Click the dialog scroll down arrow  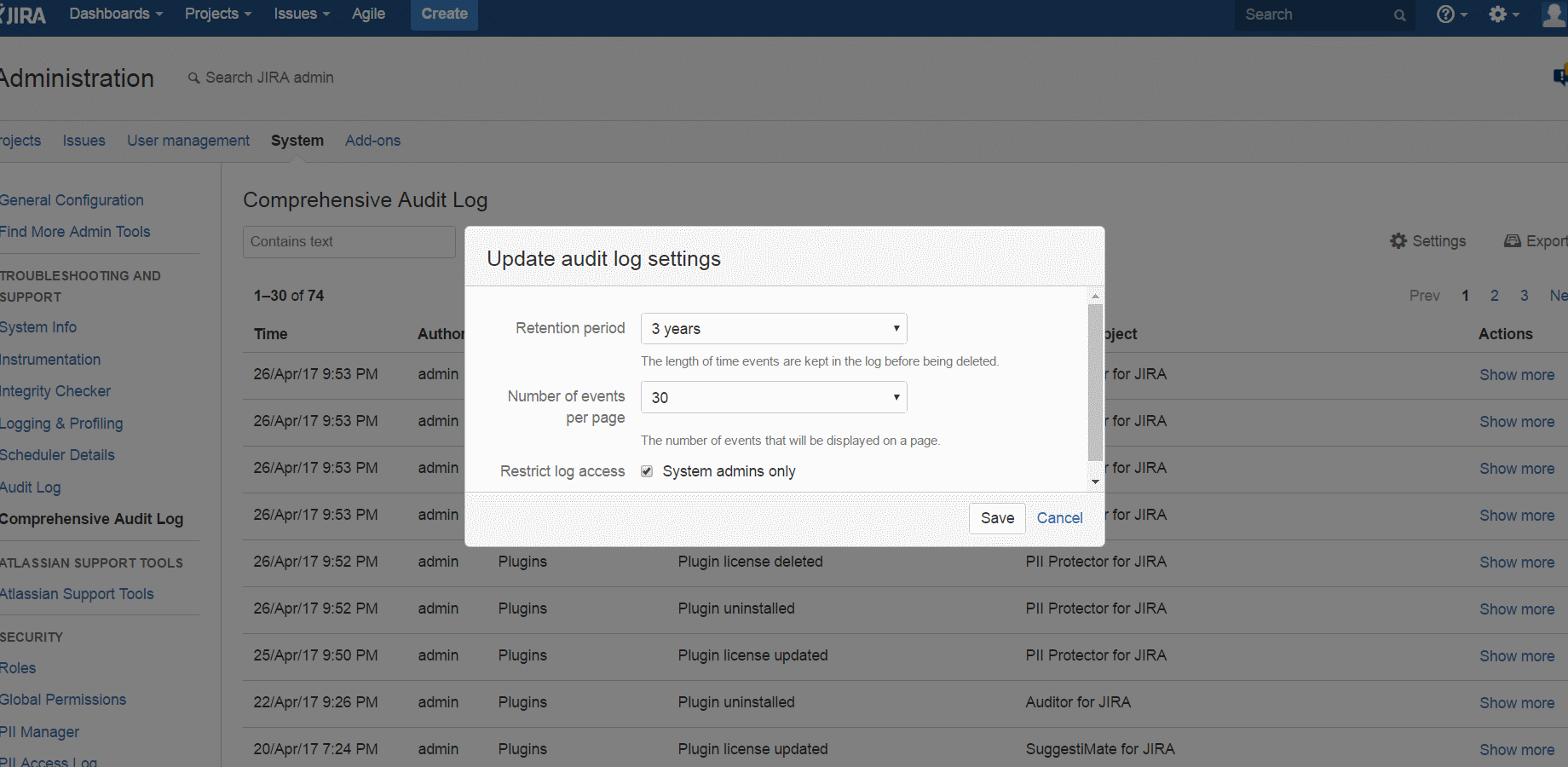point(1095,482)
